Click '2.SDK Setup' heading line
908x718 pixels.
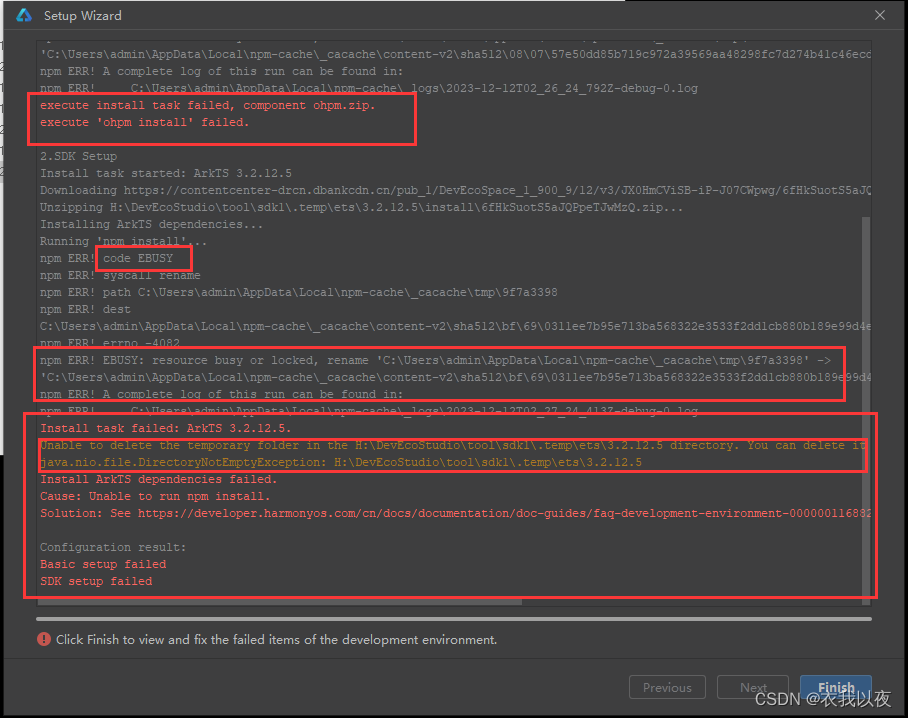click(x=78, y=156)
